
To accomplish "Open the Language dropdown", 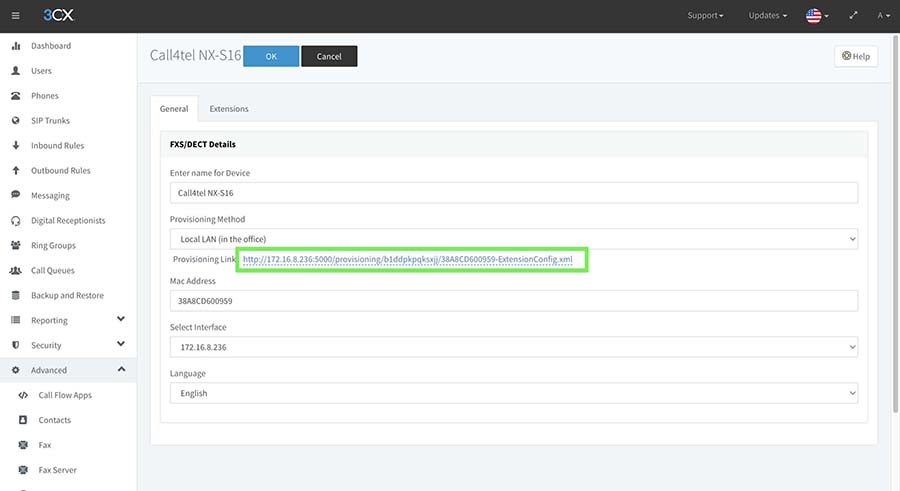I will pyautogui.click(x=513, y=393).
